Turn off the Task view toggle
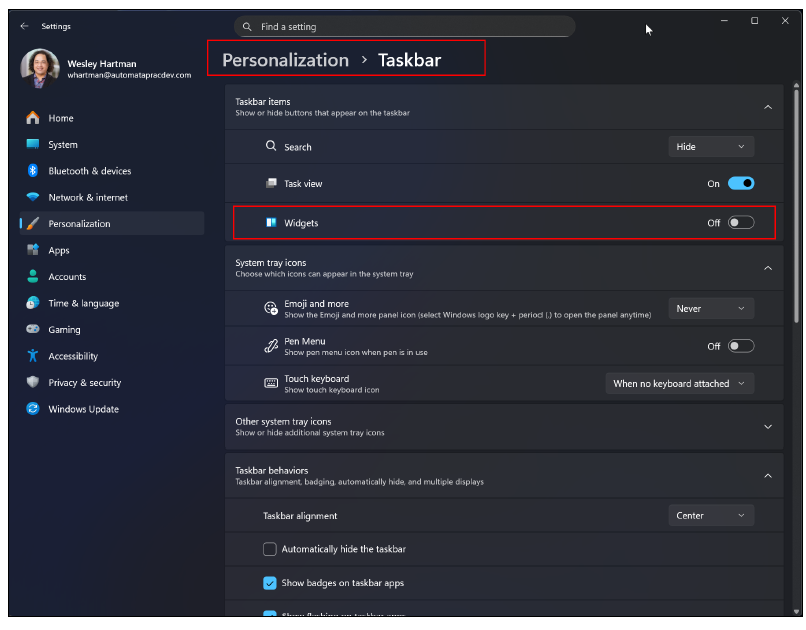 pos(741,184)
